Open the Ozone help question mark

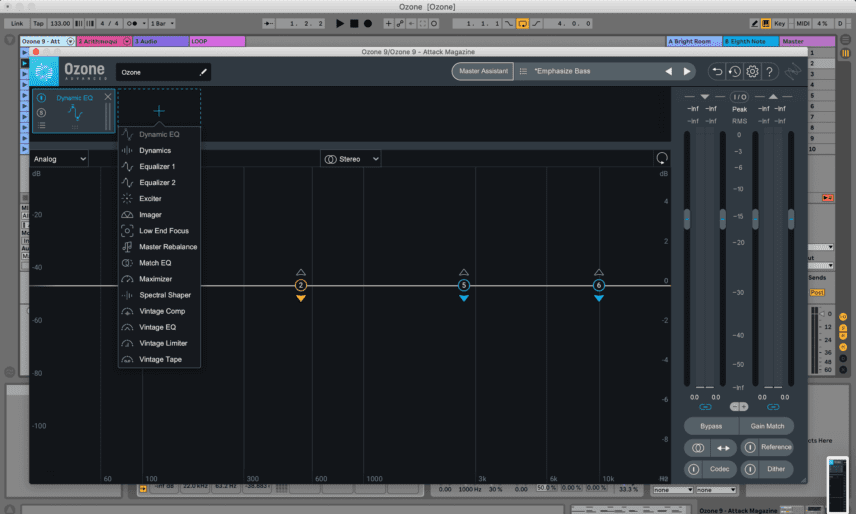tap(769, 71)
